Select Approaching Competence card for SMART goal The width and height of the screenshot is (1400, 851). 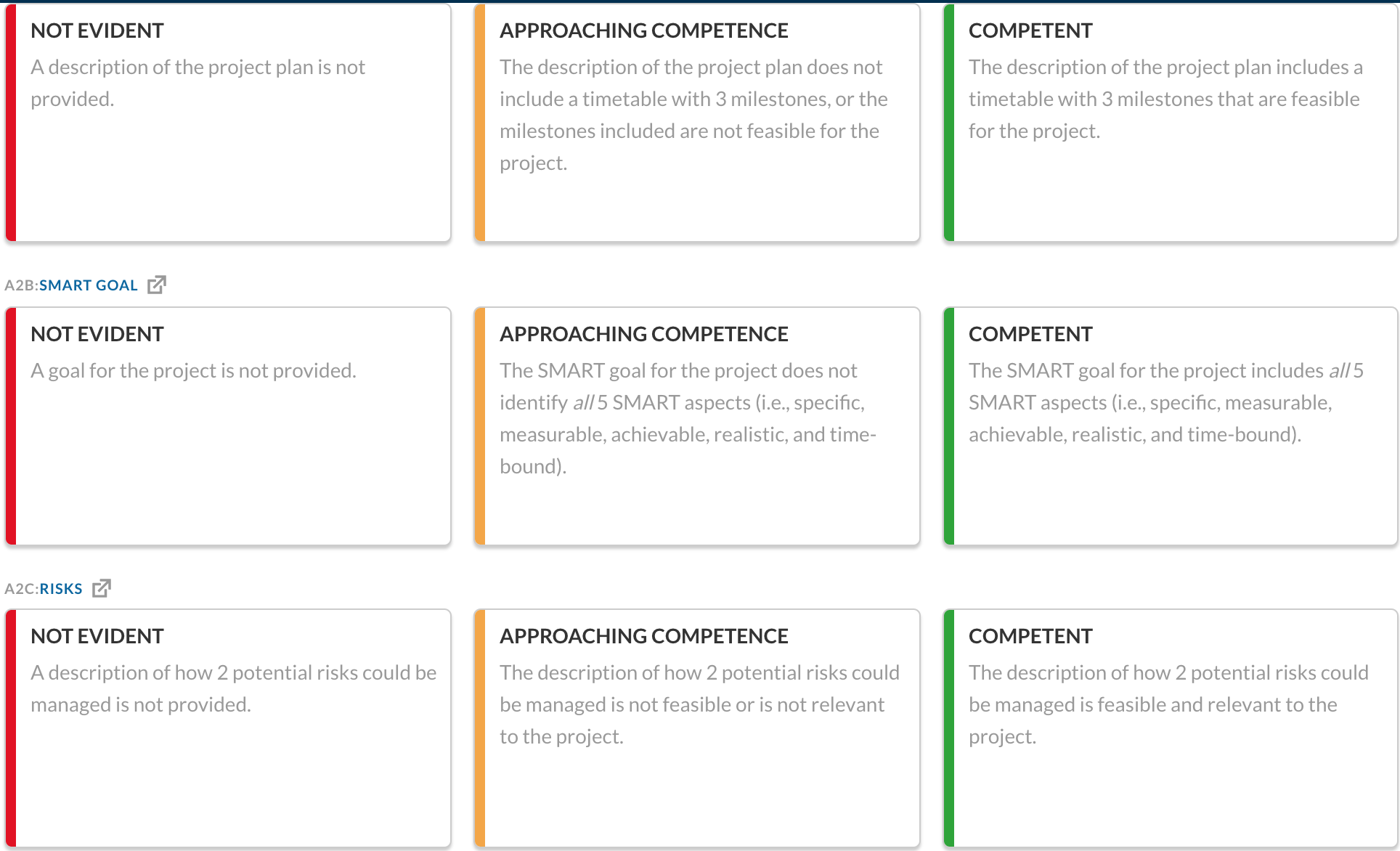(x=697, y=426)
